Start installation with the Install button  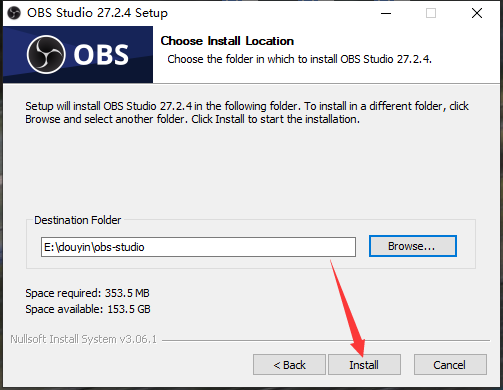[x=364, y=365]
